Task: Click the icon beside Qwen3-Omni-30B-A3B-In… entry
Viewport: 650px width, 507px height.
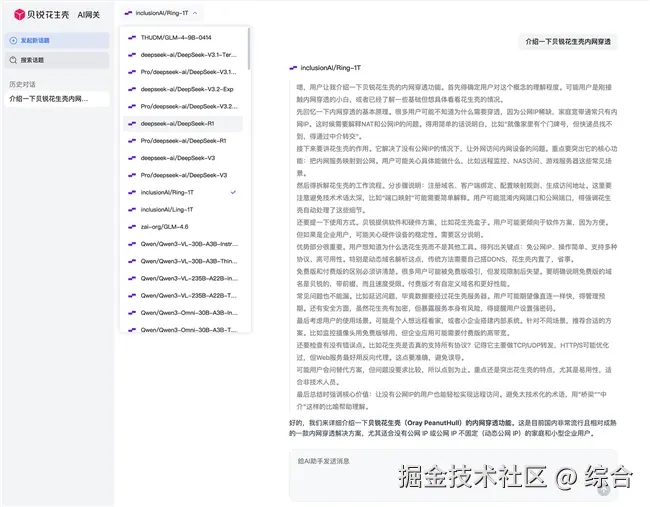Action: point(132,313)
